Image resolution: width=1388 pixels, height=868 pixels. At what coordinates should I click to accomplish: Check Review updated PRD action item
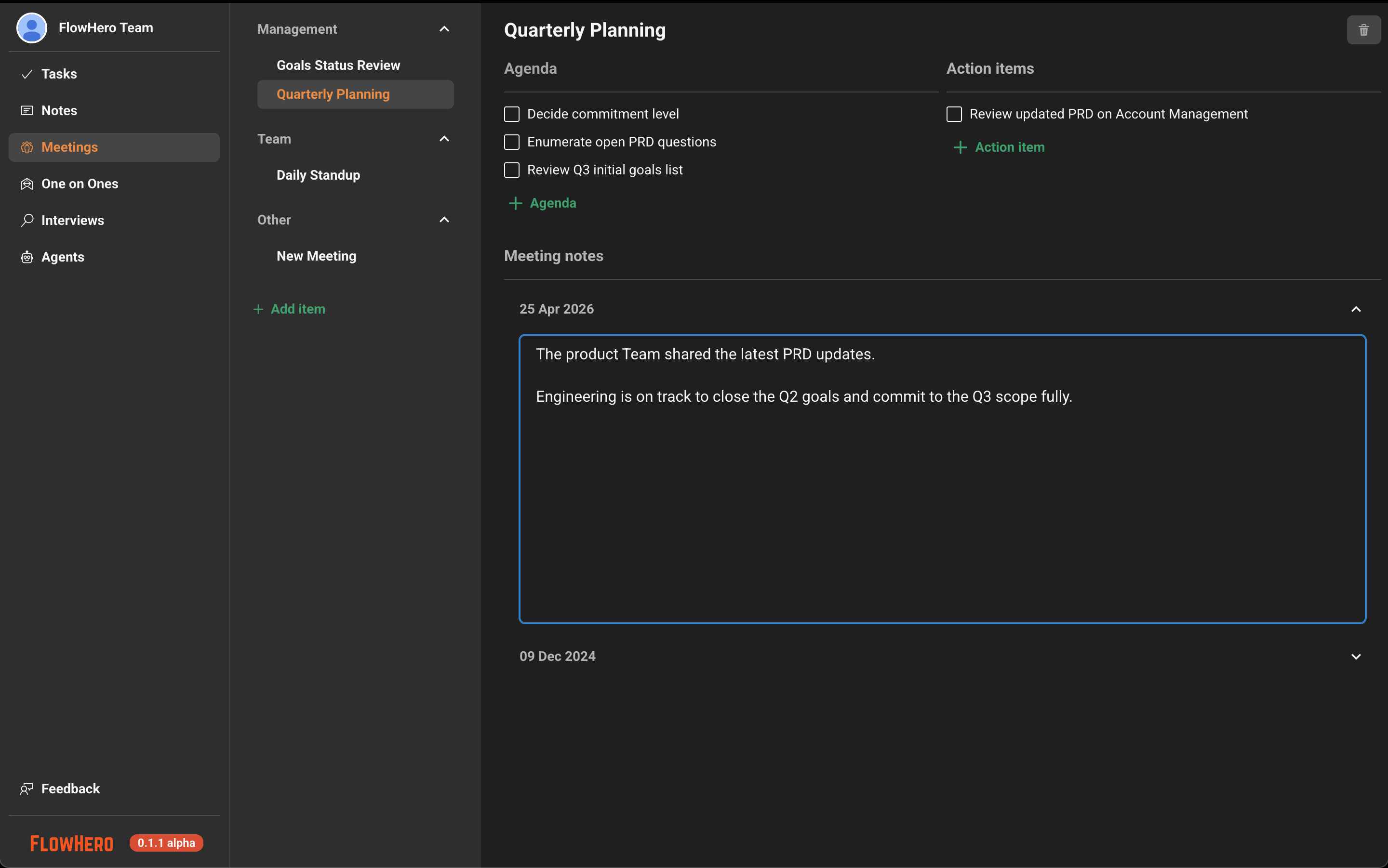pos(954,114)
